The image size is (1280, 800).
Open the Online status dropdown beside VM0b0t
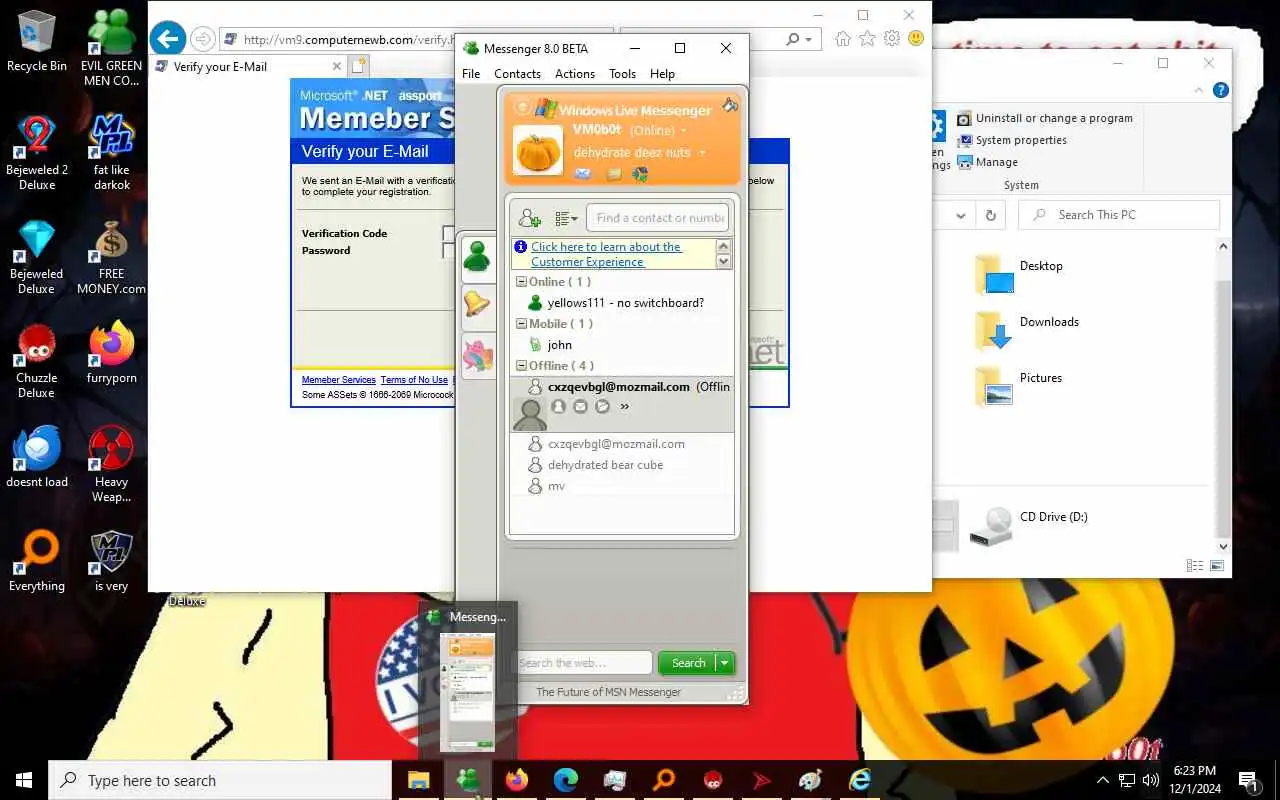(684, 131)
